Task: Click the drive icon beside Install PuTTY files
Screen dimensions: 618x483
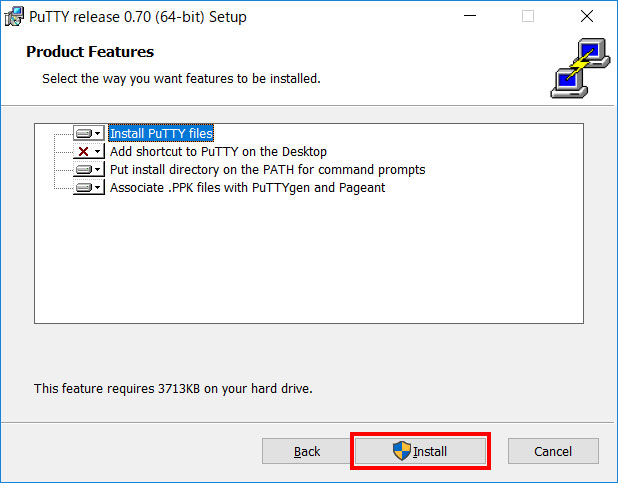Action: click(x=84, y=134)
